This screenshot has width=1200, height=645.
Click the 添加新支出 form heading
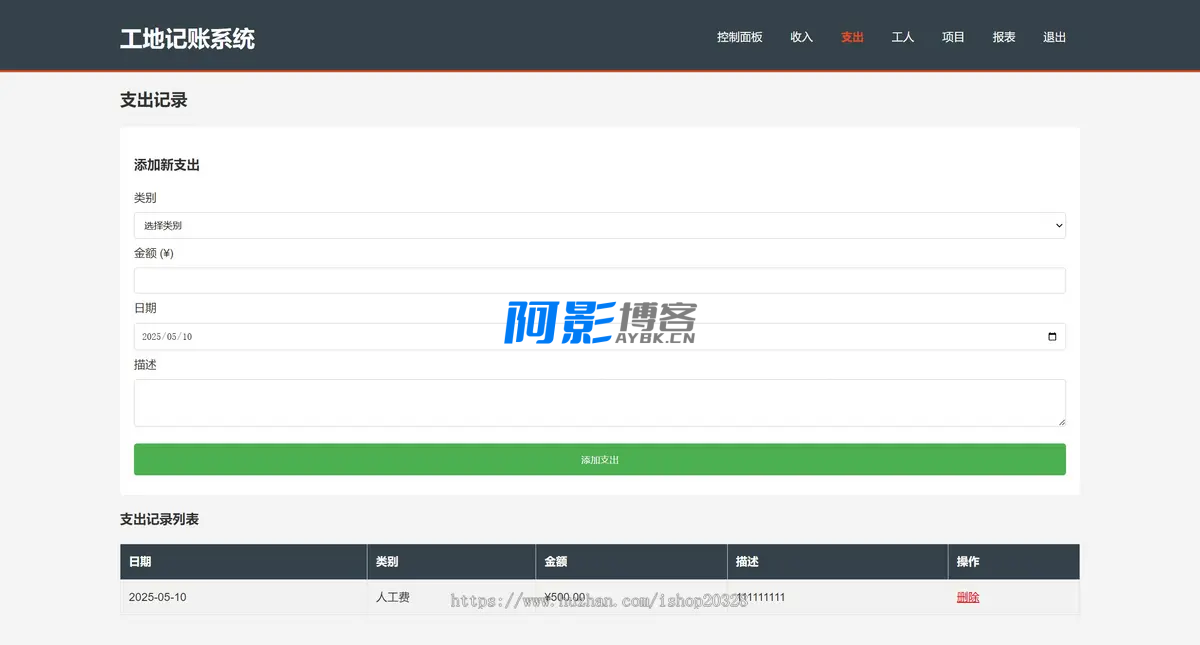coord(167,165)
